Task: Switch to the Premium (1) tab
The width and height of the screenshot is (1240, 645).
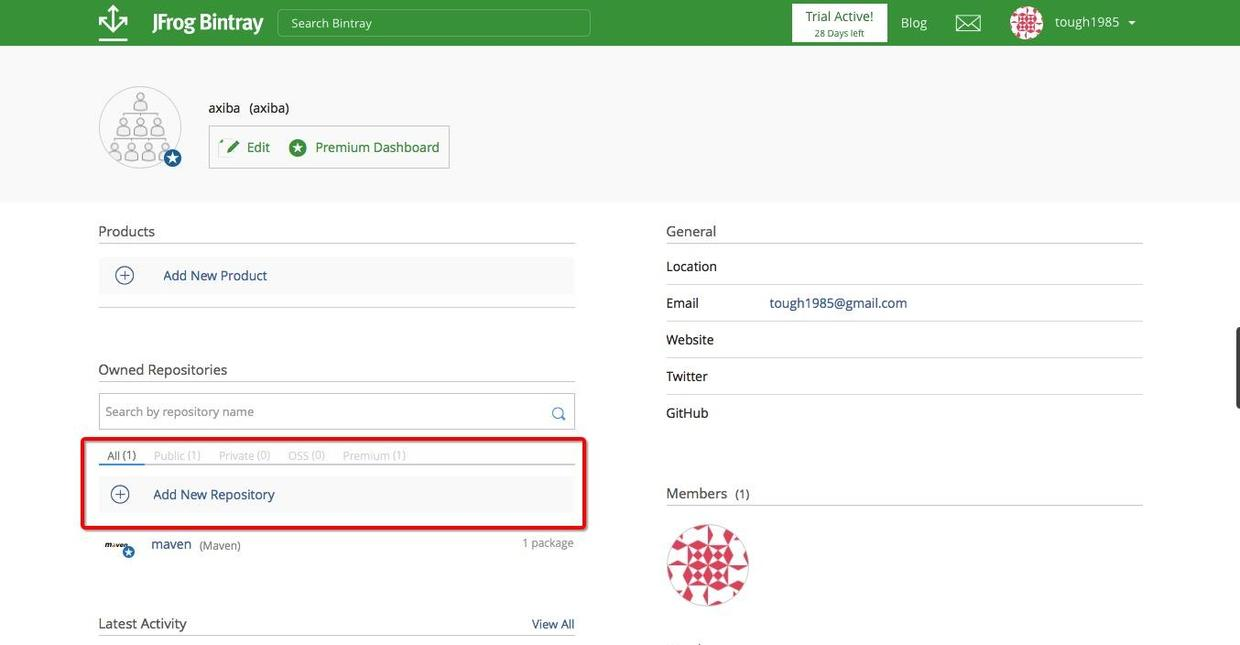Action: click(374, 455)
